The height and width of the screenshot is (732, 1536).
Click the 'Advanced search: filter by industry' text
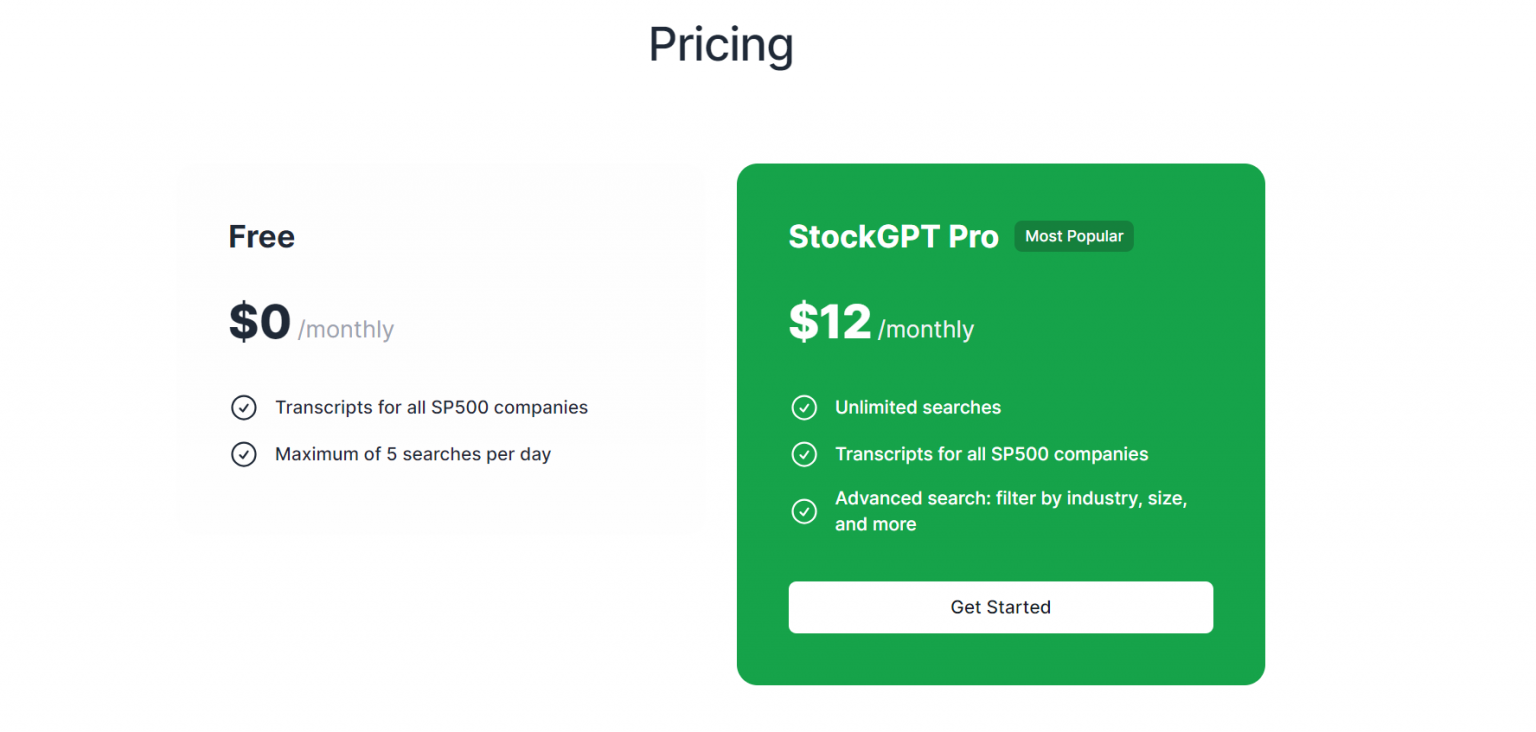(x=1010, y=498)
